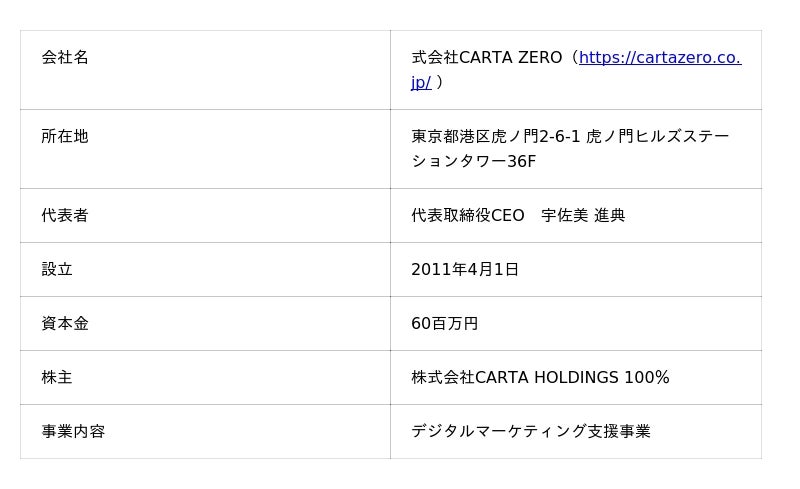Select the capital value 60百万円
800x489 pixels.
click(444, 324)
